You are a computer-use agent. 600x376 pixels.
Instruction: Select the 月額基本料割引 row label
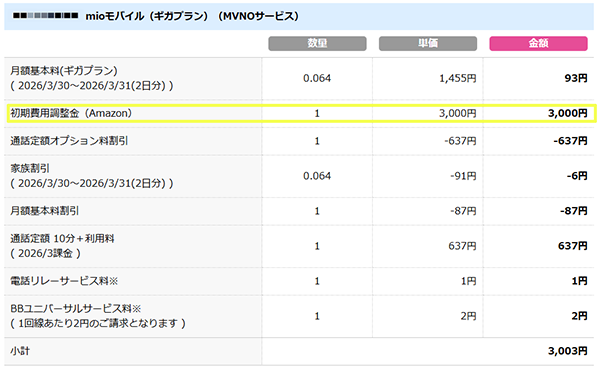[x=44, y=211]
